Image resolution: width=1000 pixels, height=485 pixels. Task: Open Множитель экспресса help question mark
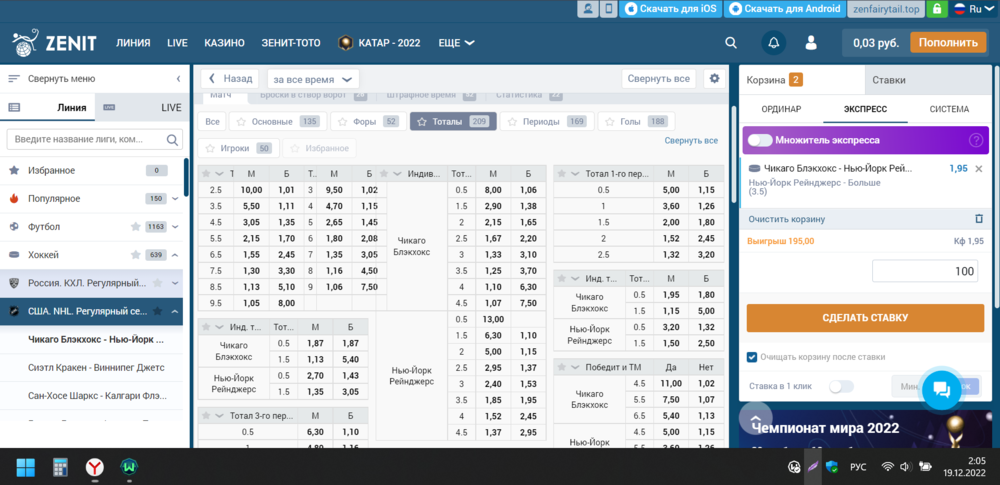pyautogui.click(x=976, y=140)
